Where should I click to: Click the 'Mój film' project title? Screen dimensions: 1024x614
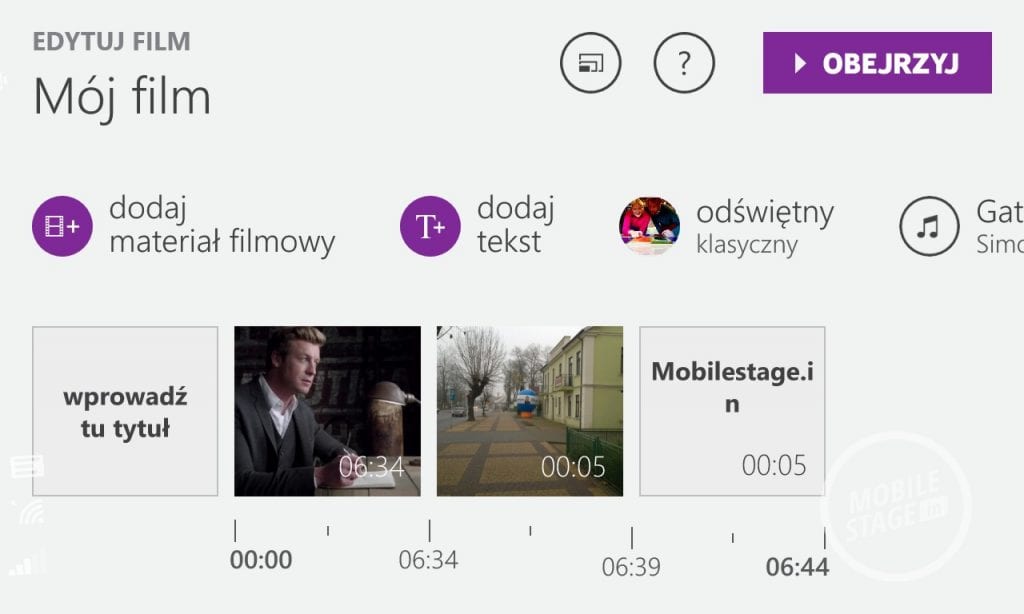coord(122,97)
